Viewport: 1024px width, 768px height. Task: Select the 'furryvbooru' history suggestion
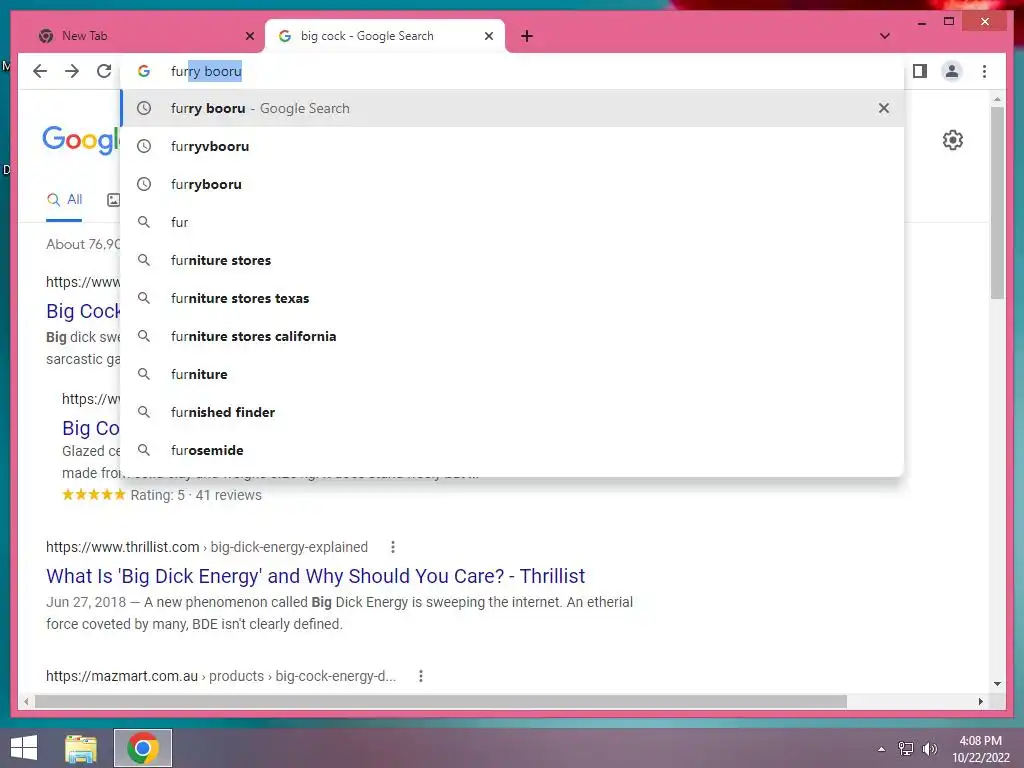[x=512, y=146]
